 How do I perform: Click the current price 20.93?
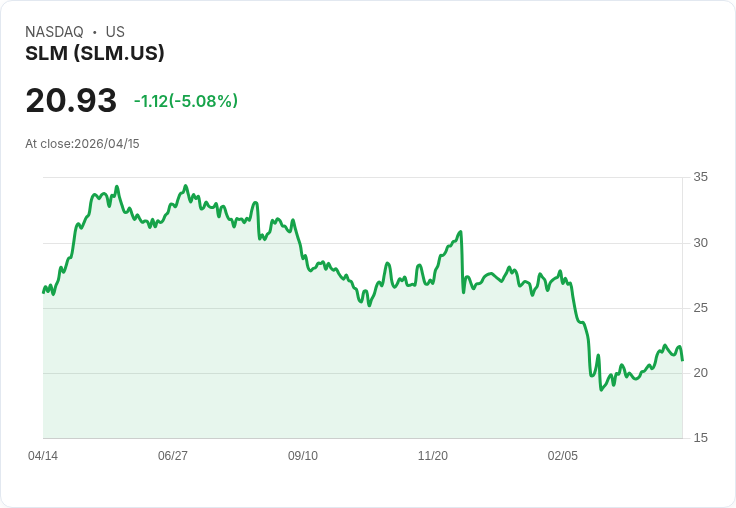pyautogui.click(x=71, y=100)
